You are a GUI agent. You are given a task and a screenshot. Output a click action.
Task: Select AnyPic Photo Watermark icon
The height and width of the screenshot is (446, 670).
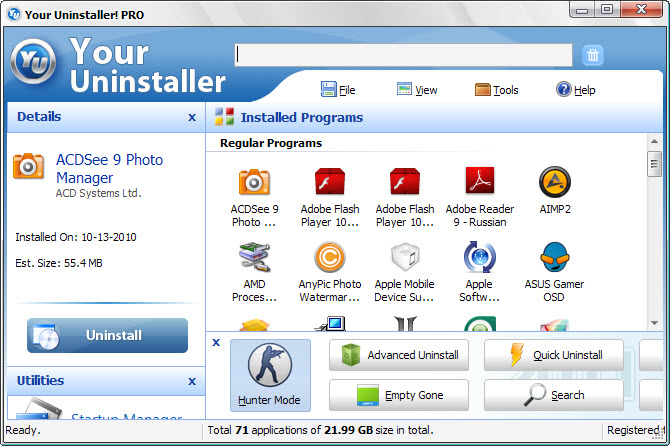pyautogui.click(x=329, y=257)
